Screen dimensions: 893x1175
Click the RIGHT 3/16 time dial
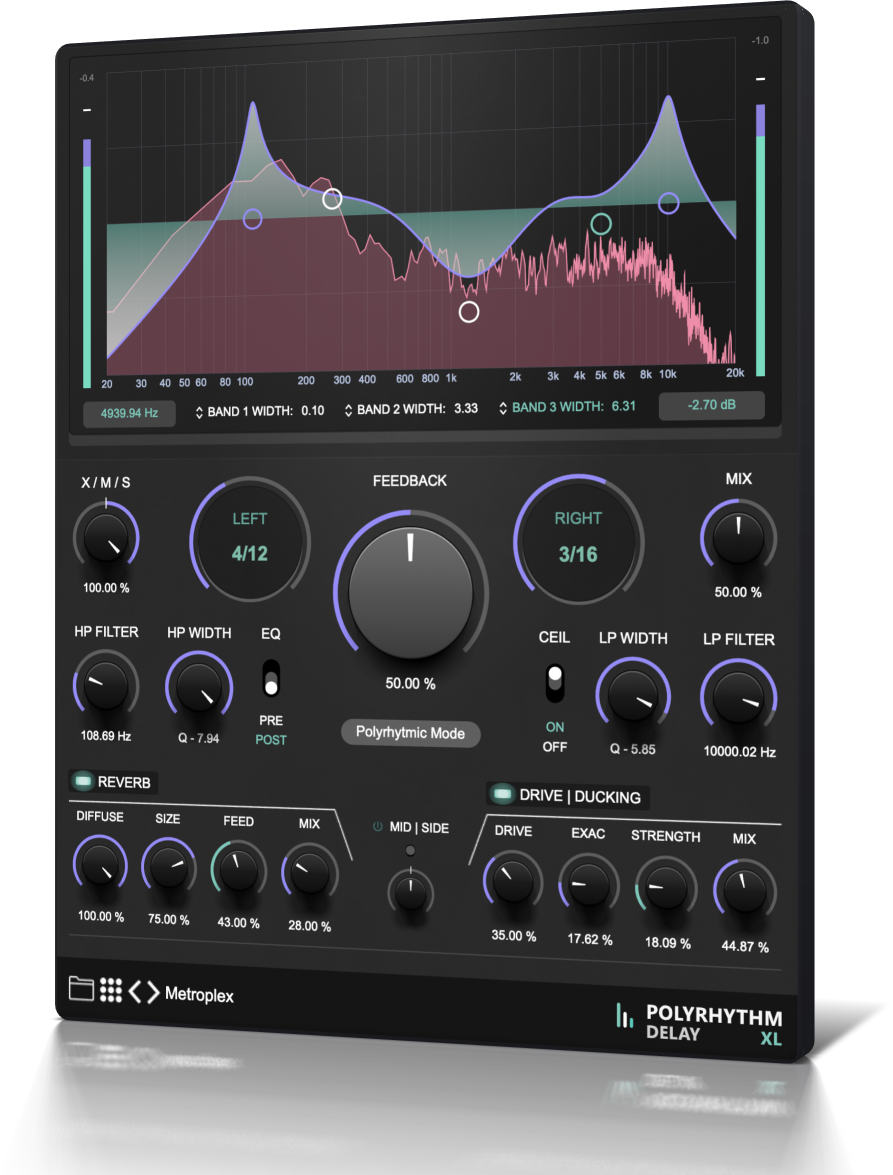(x=578, y=539)
